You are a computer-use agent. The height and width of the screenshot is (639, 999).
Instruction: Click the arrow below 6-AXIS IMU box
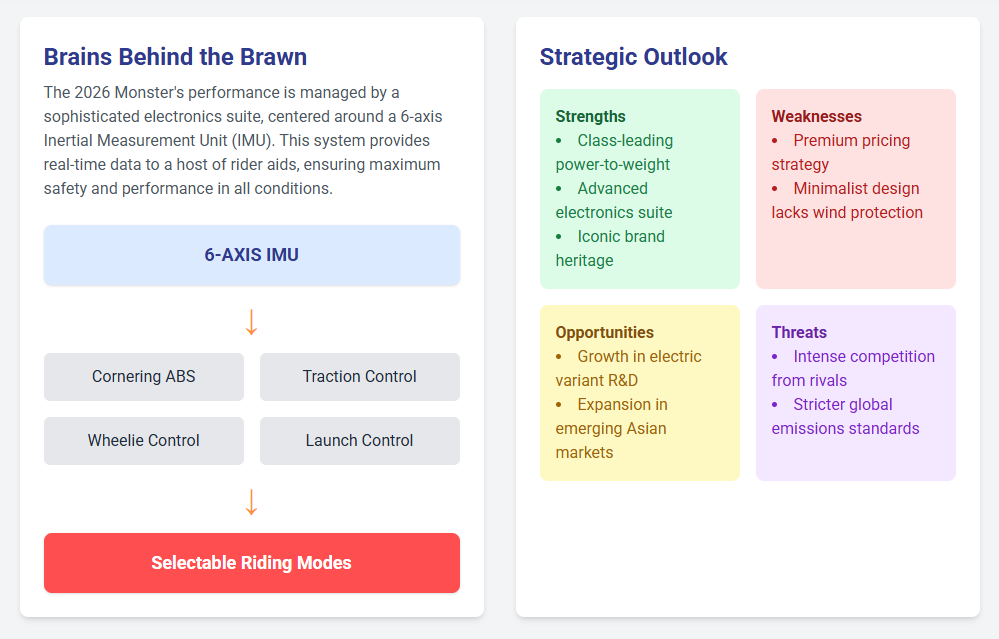[x=251, y=321]
